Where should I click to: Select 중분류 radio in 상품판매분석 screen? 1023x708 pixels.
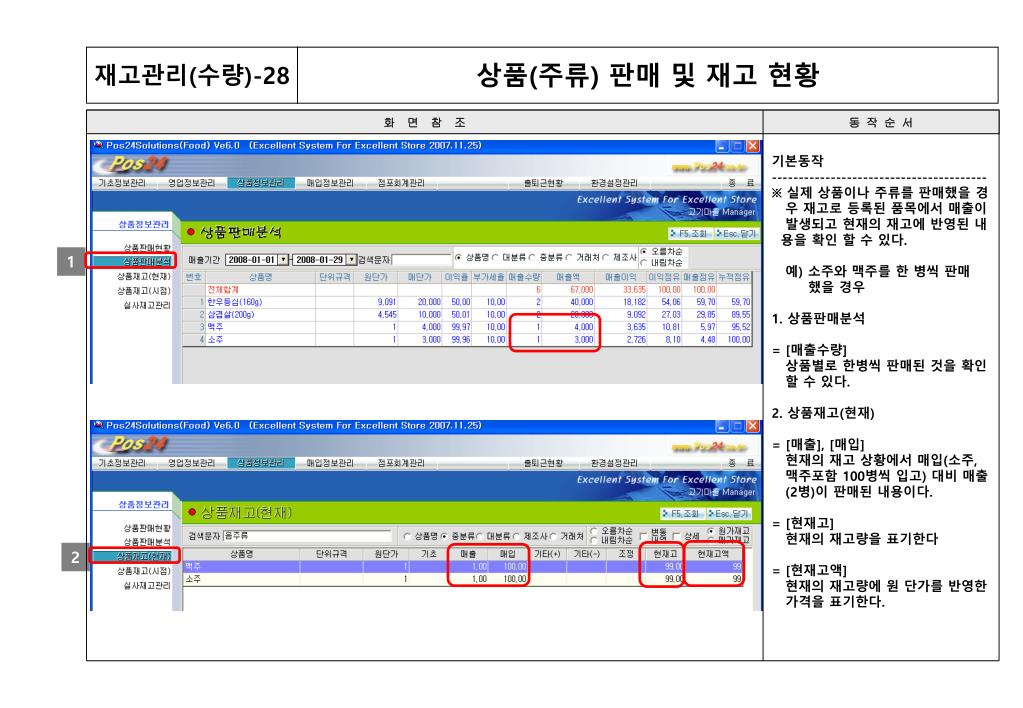[x=532, y=258]
